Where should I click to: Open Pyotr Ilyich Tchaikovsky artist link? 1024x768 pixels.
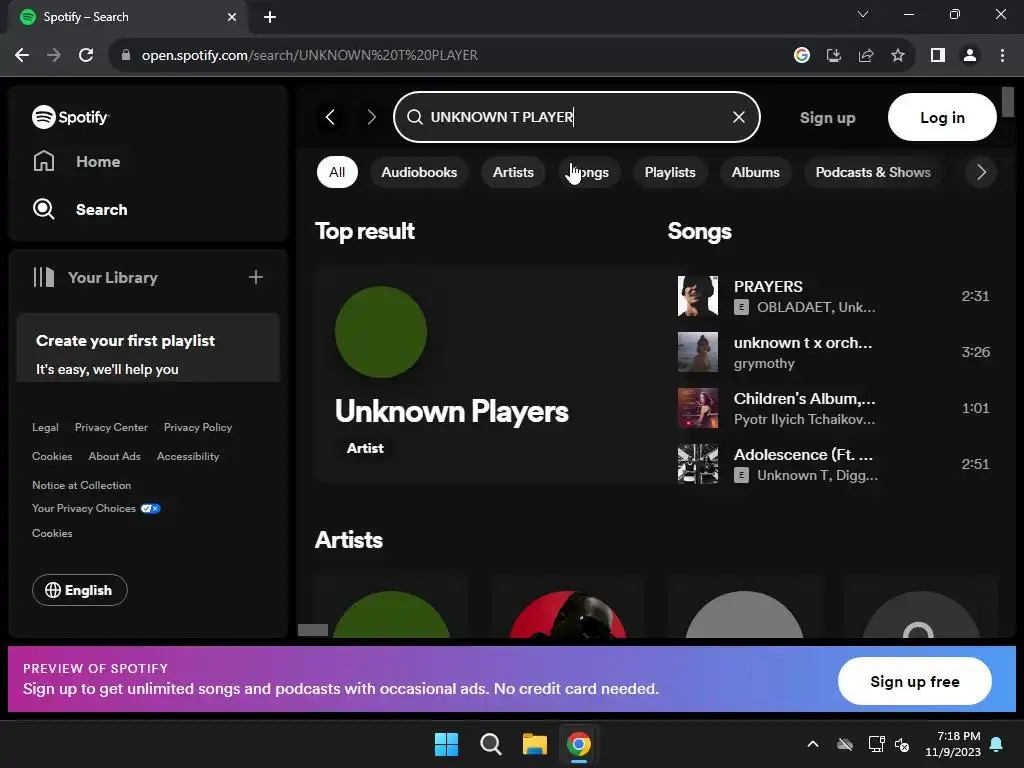(x=804, y=419)
